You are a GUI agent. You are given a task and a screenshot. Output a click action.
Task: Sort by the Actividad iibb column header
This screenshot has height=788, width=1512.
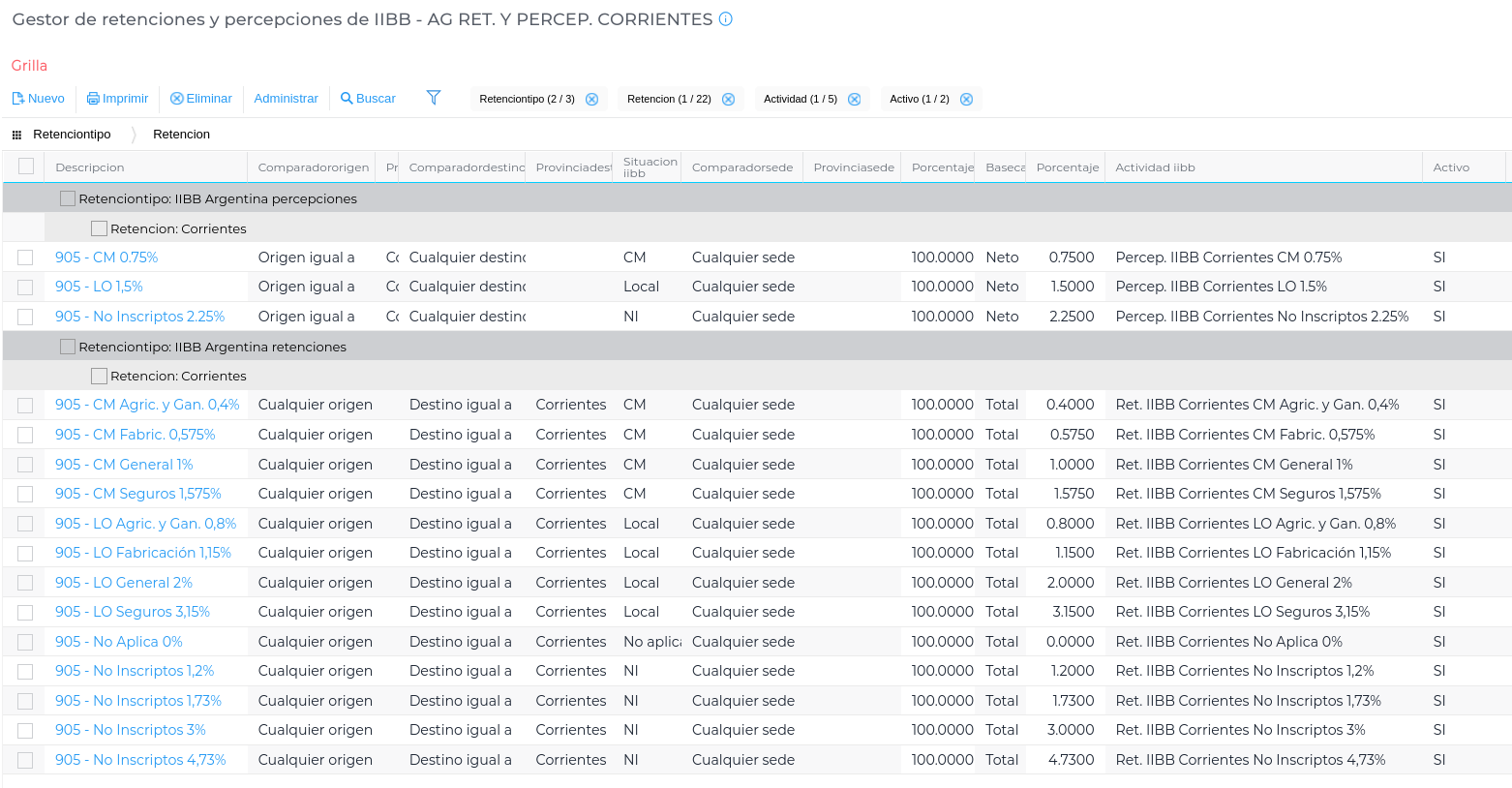(x=1155, y=167)
